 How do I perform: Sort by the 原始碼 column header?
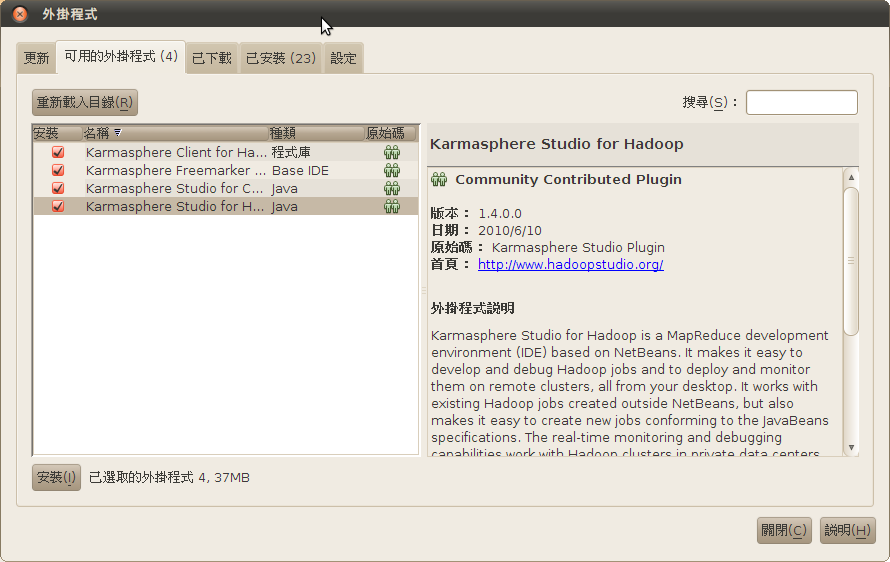coord(391,133)
